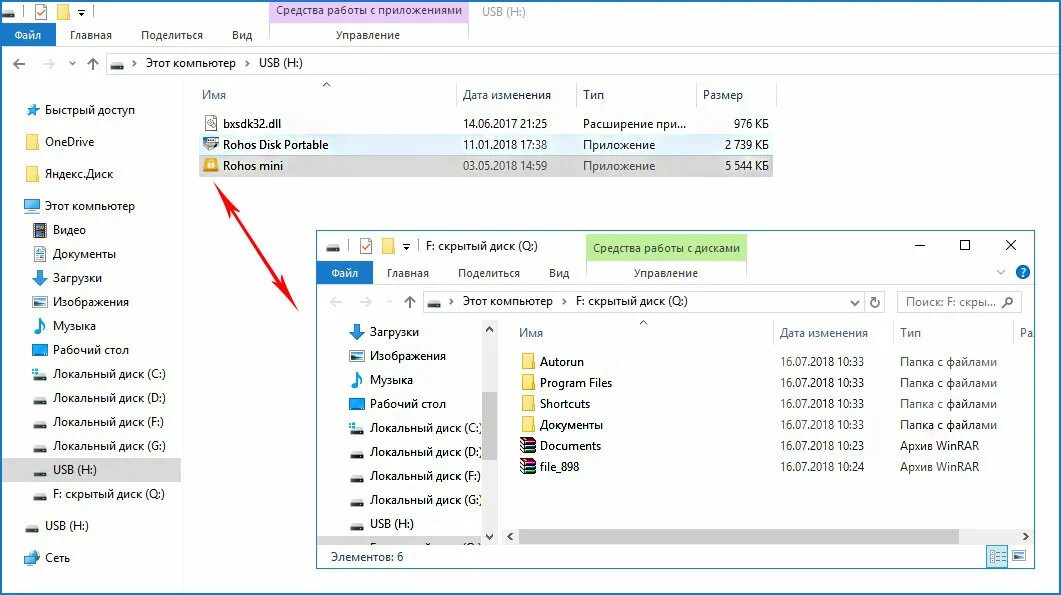Select file_898 WinRAR archive

(x=559, y=466)
